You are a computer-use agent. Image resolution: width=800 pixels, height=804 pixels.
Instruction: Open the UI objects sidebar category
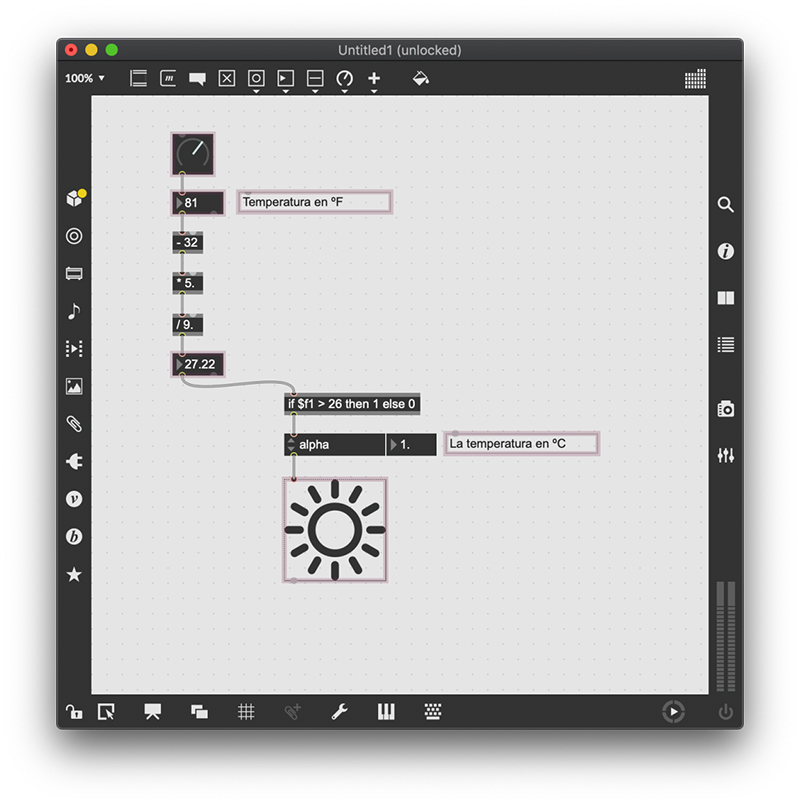(x=74, y=273)
